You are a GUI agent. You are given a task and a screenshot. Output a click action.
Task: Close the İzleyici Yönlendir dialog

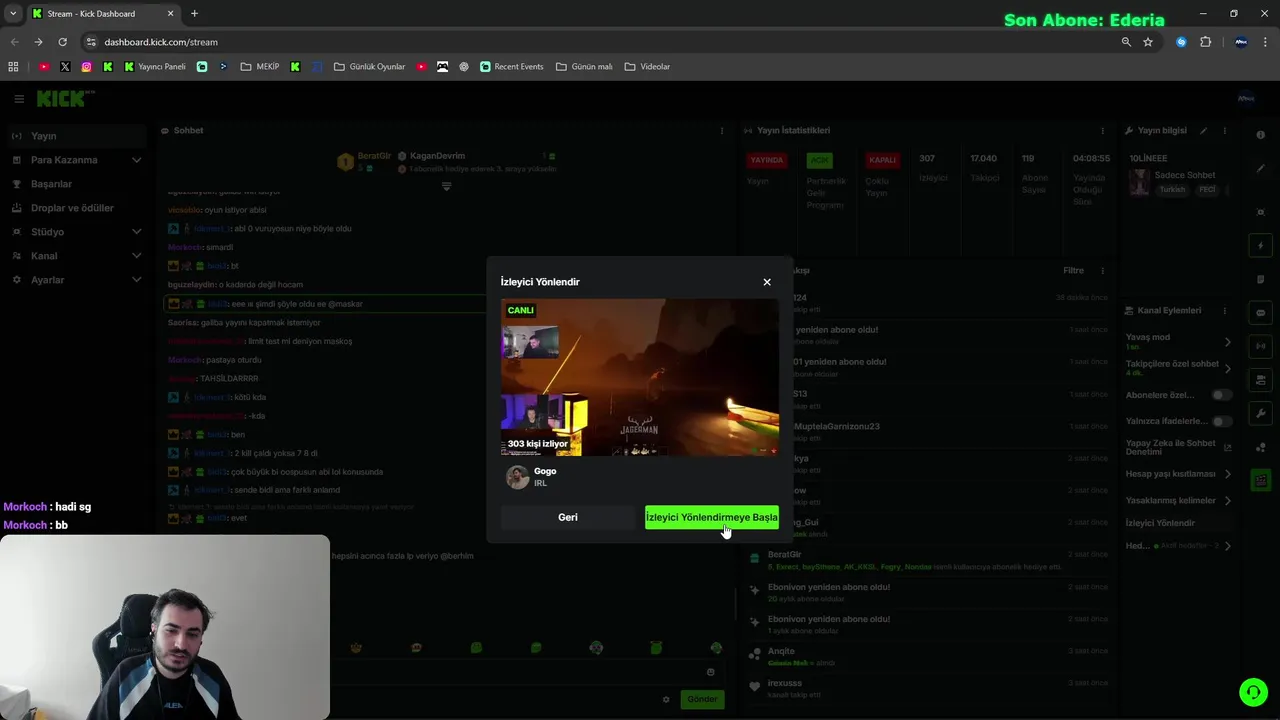coord(767,282)
